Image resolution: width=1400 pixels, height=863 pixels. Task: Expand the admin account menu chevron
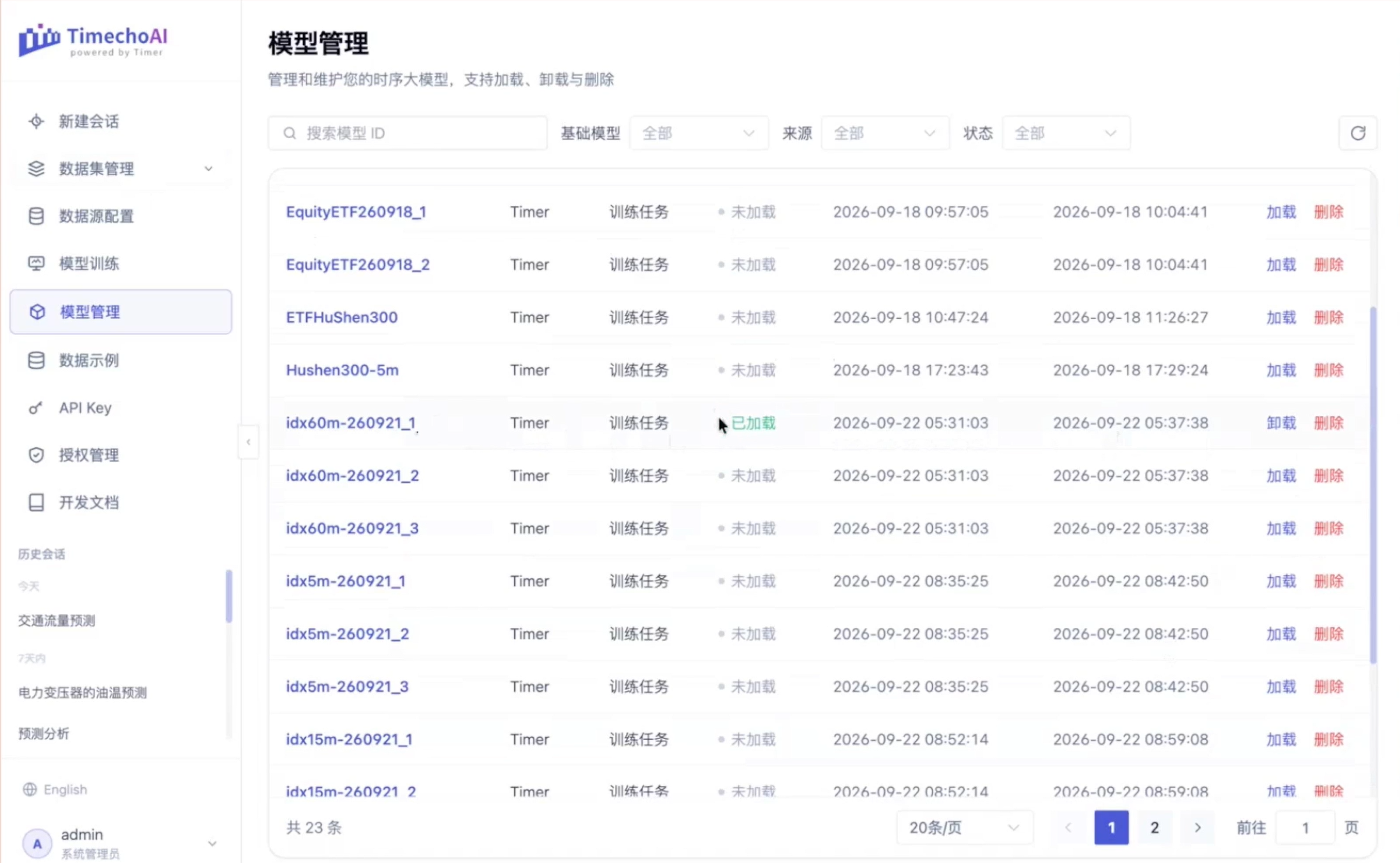(x=212, y=843)
